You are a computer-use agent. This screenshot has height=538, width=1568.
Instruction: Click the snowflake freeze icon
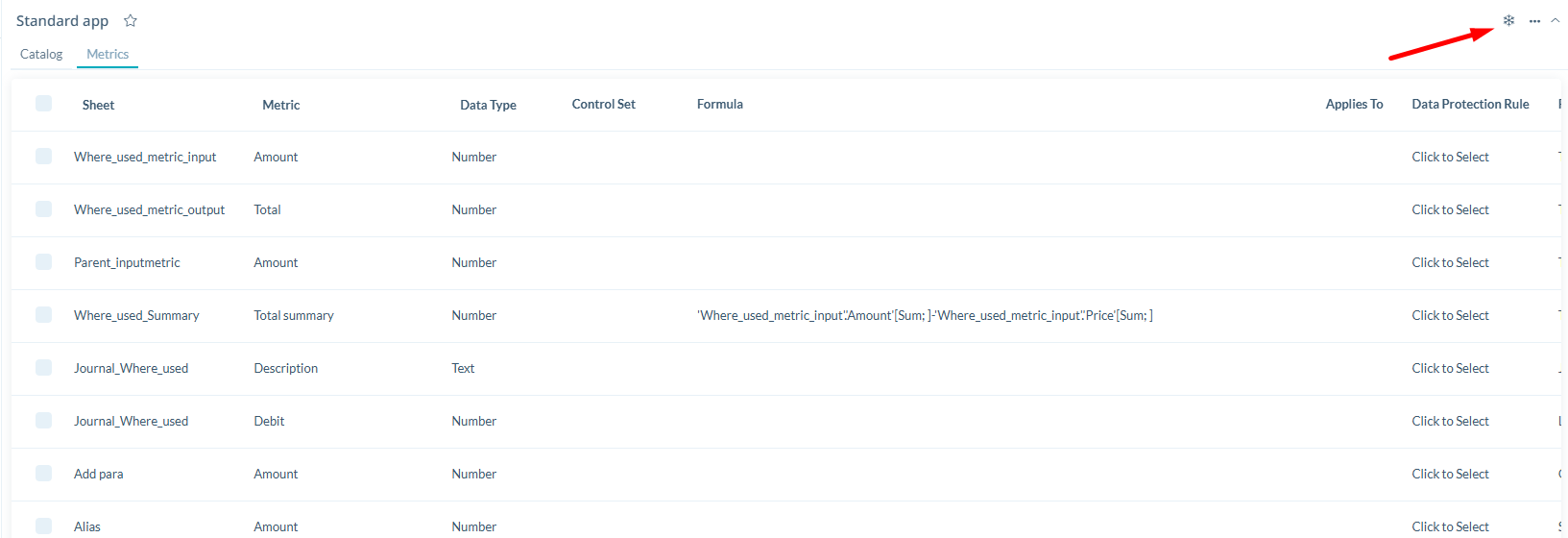(1508, 21)
